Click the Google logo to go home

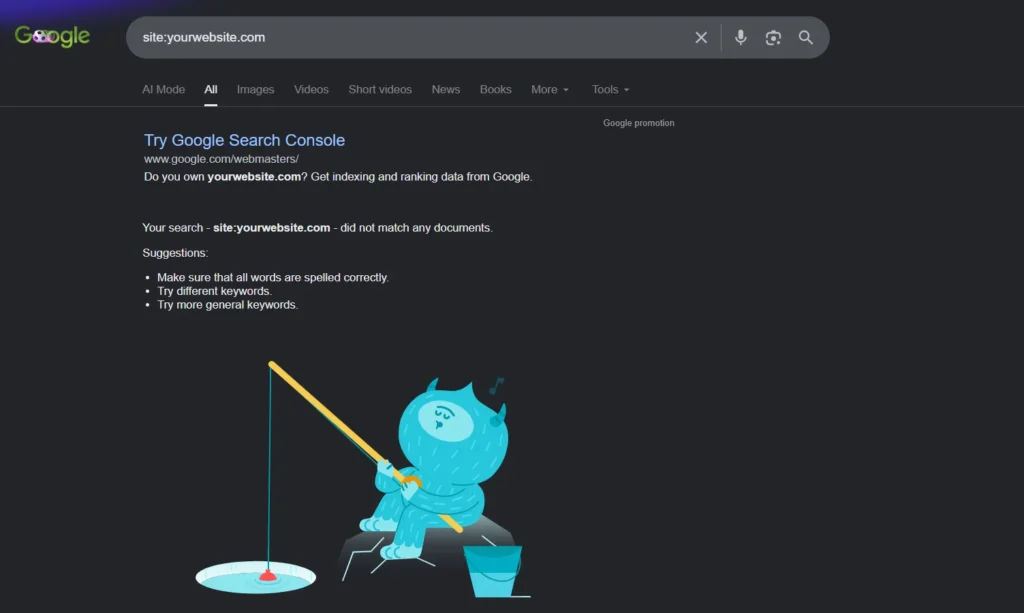point(52,37)
